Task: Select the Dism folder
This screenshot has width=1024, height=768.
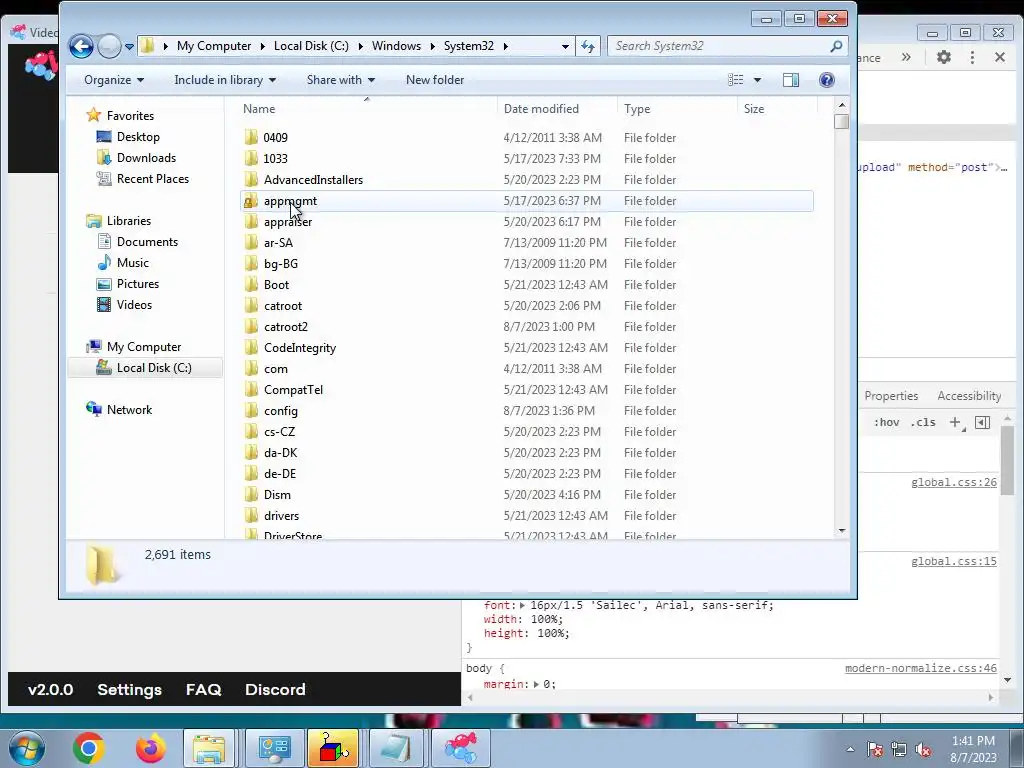Action: coord(277,494)
